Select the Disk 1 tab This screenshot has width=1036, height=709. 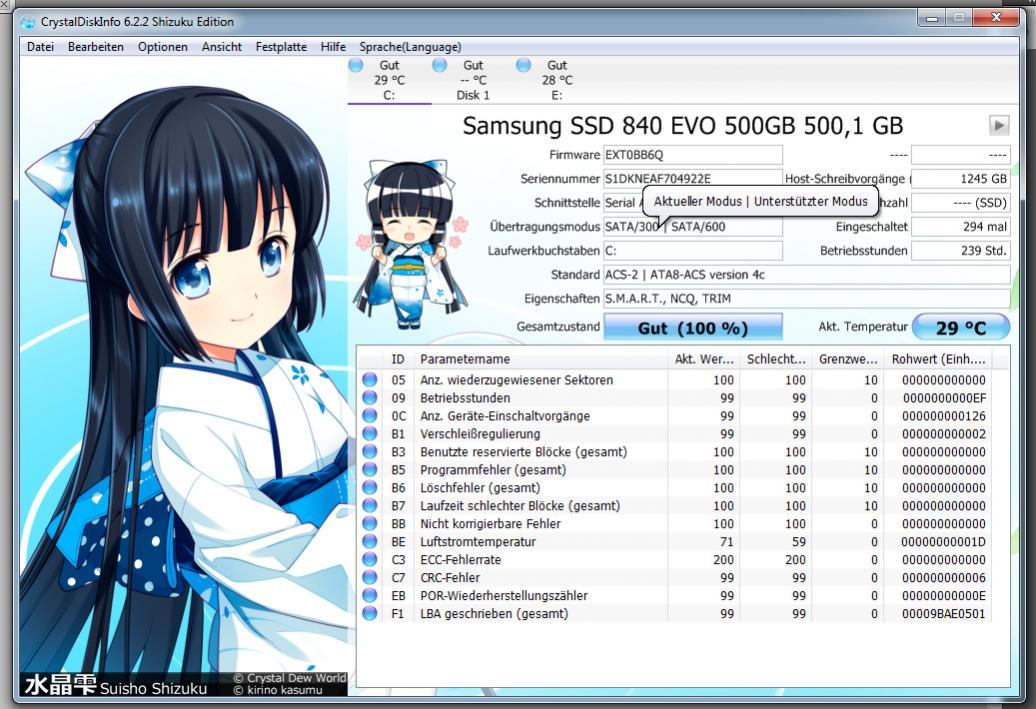[x=473, y=81]
